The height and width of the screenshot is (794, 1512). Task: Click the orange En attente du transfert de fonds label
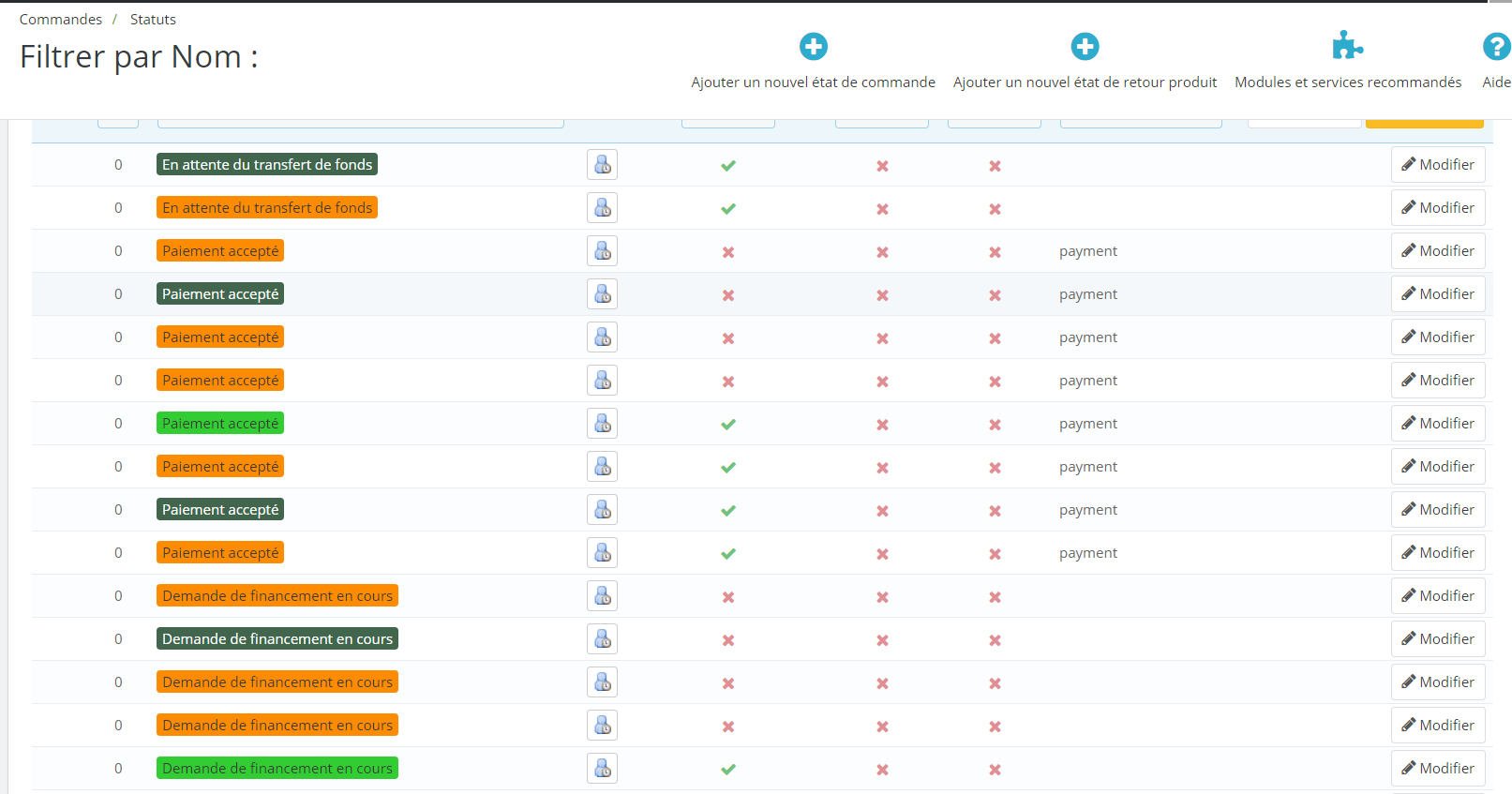click(x=267, y=208)
